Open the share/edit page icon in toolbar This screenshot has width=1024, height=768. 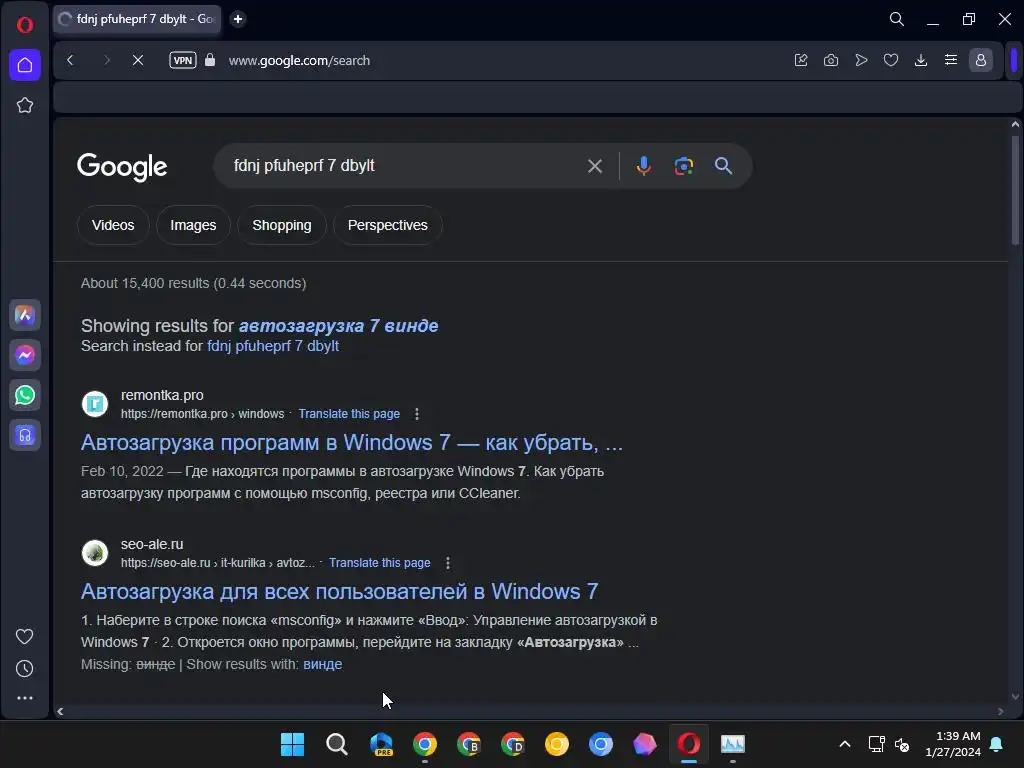coord(801,60)
